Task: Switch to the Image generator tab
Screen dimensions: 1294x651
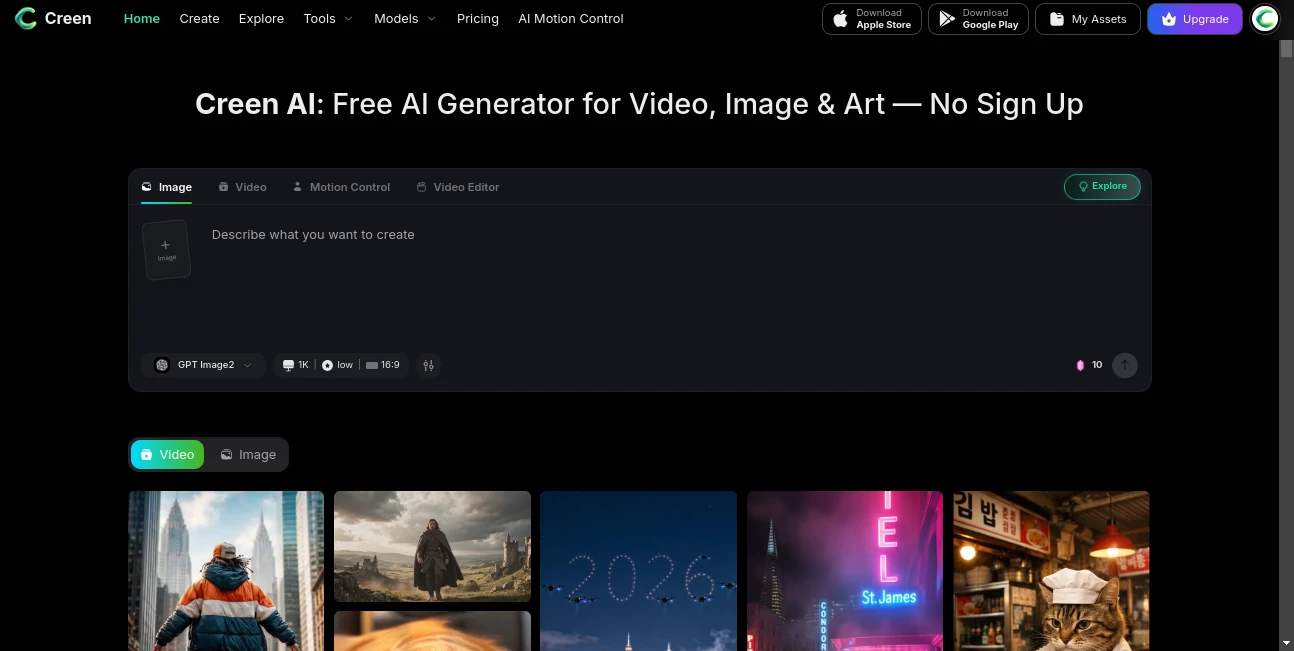Action: [167, 187]
